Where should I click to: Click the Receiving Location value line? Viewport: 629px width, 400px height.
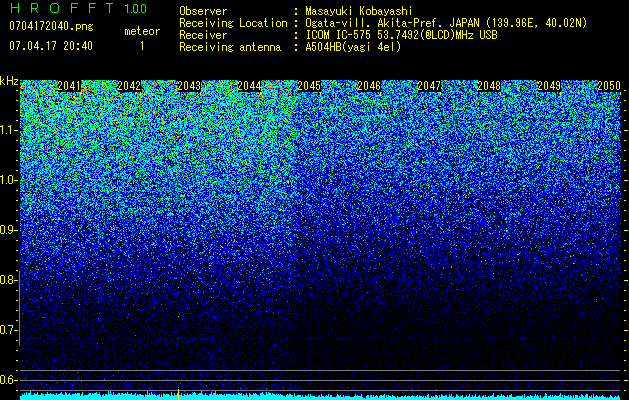[446, 23]
